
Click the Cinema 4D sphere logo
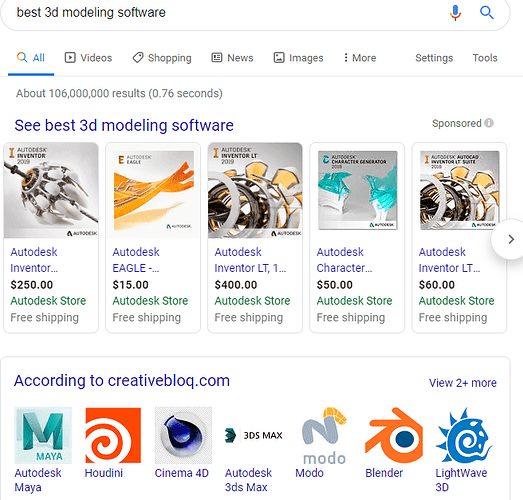click(183, 435)
